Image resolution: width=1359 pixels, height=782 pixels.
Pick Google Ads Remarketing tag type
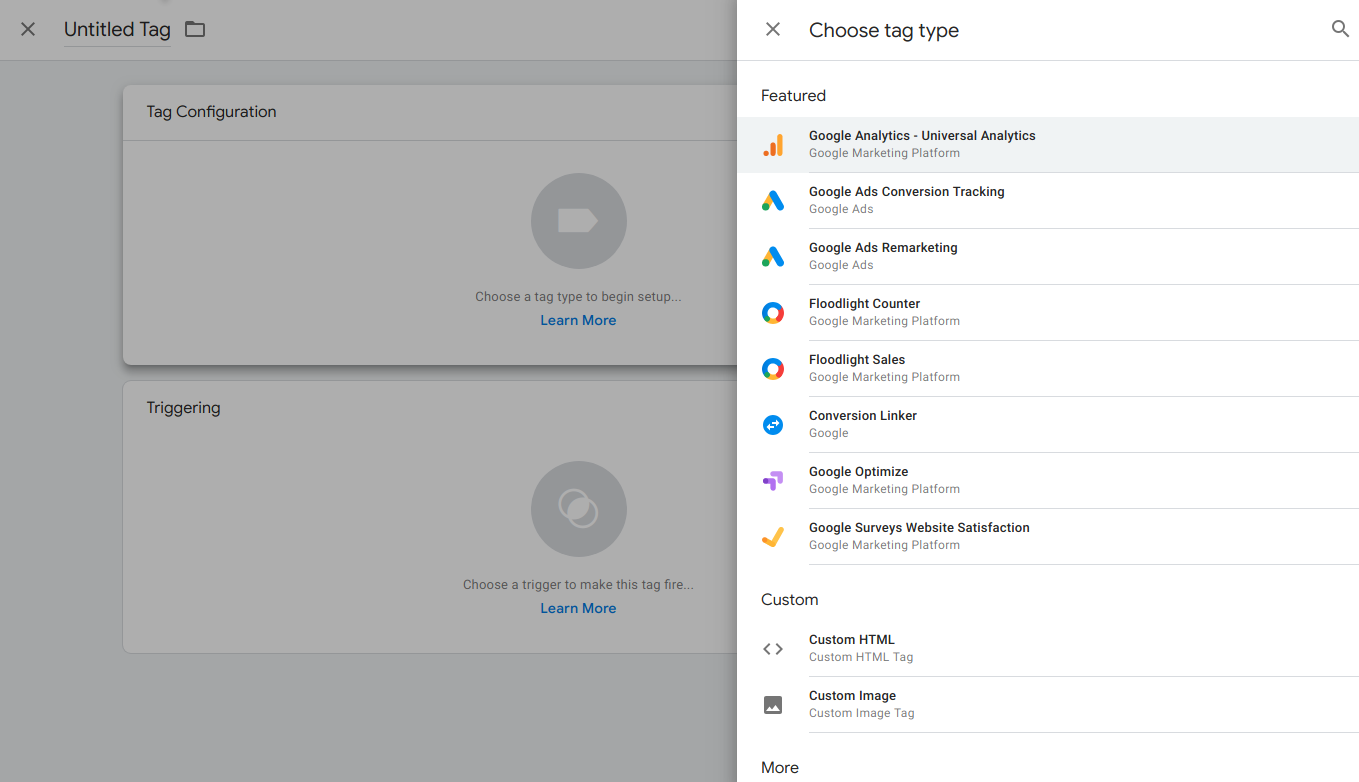[x=1048, y=257]
